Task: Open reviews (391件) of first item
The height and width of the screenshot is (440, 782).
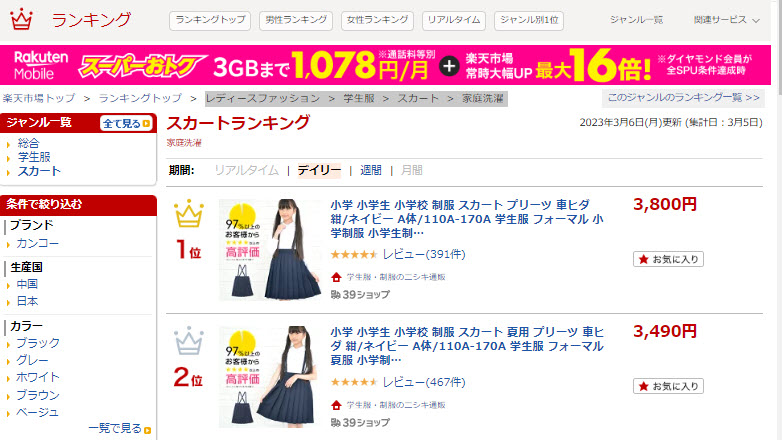Action: tap(424, 254)
